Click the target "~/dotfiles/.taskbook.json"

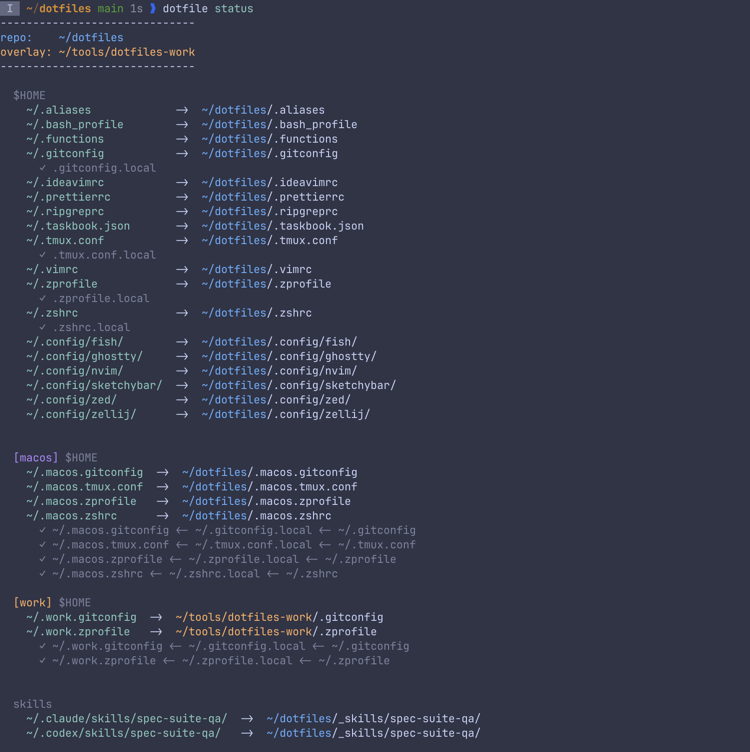pyautogui.click(x=282, y=226)
